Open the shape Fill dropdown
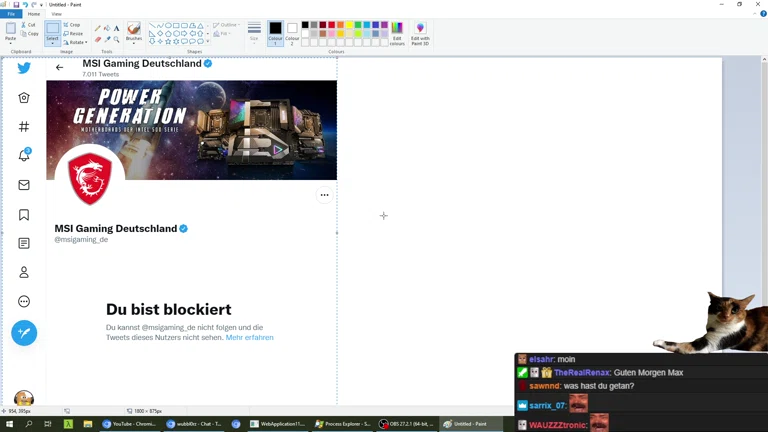768x432 pixels. (x=222, y=33)
